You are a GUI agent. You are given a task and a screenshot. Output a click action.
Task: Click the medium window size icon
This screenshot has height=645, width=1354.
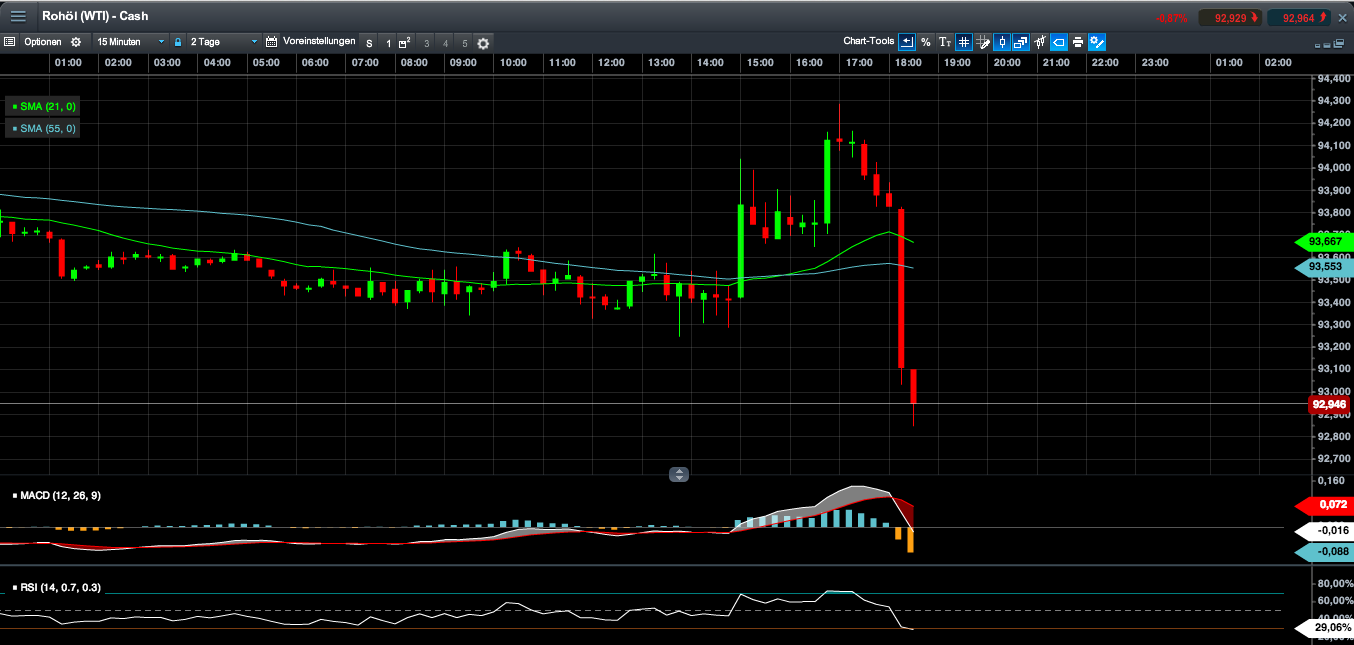(1328, 44)
